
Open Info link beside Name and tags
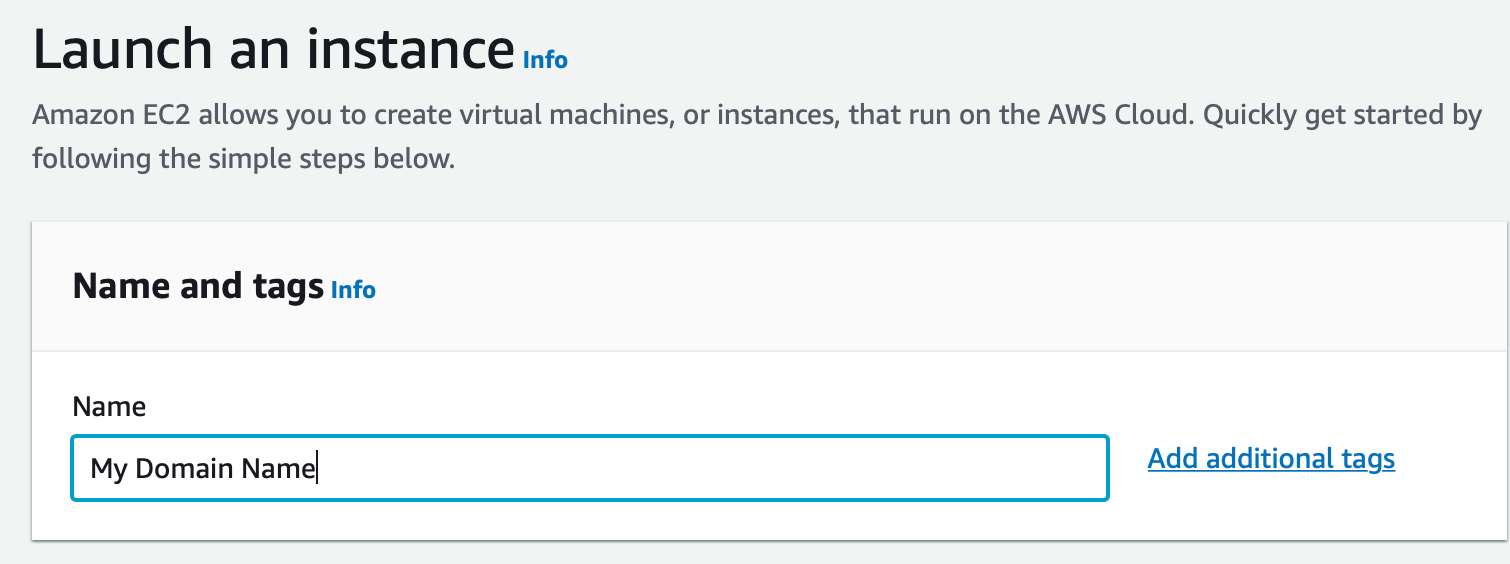coord(353,290)
